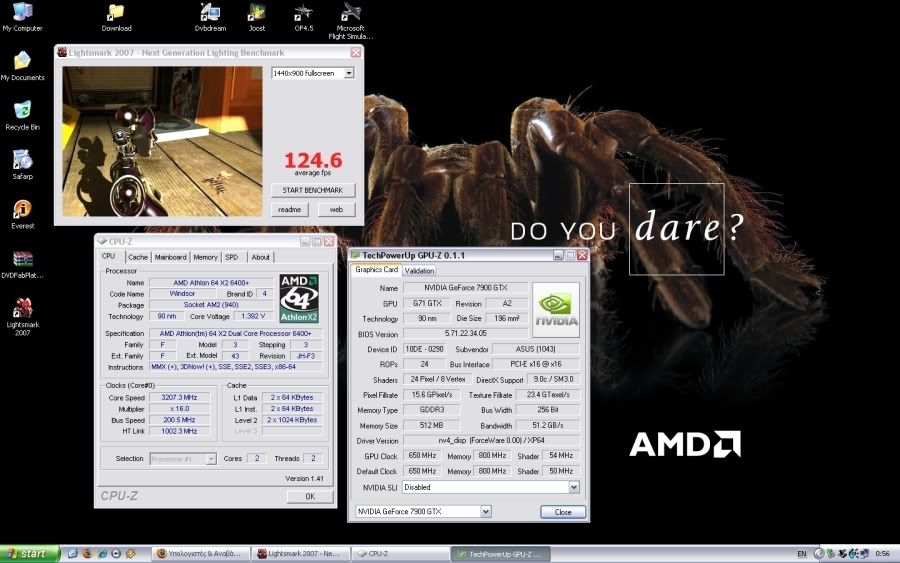Click the web button in Lightsmark
The height and width of the screenshot is (563, 900).
click(336, 209)
